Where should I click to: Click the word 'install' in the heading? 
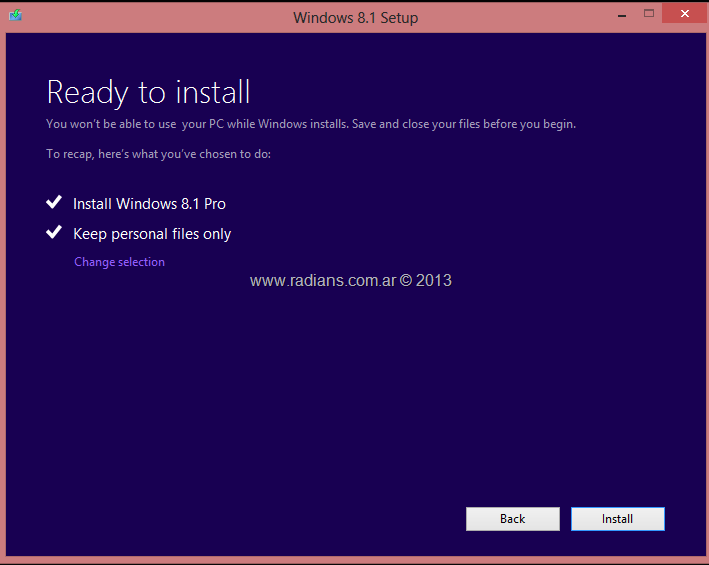pos(212,92)
